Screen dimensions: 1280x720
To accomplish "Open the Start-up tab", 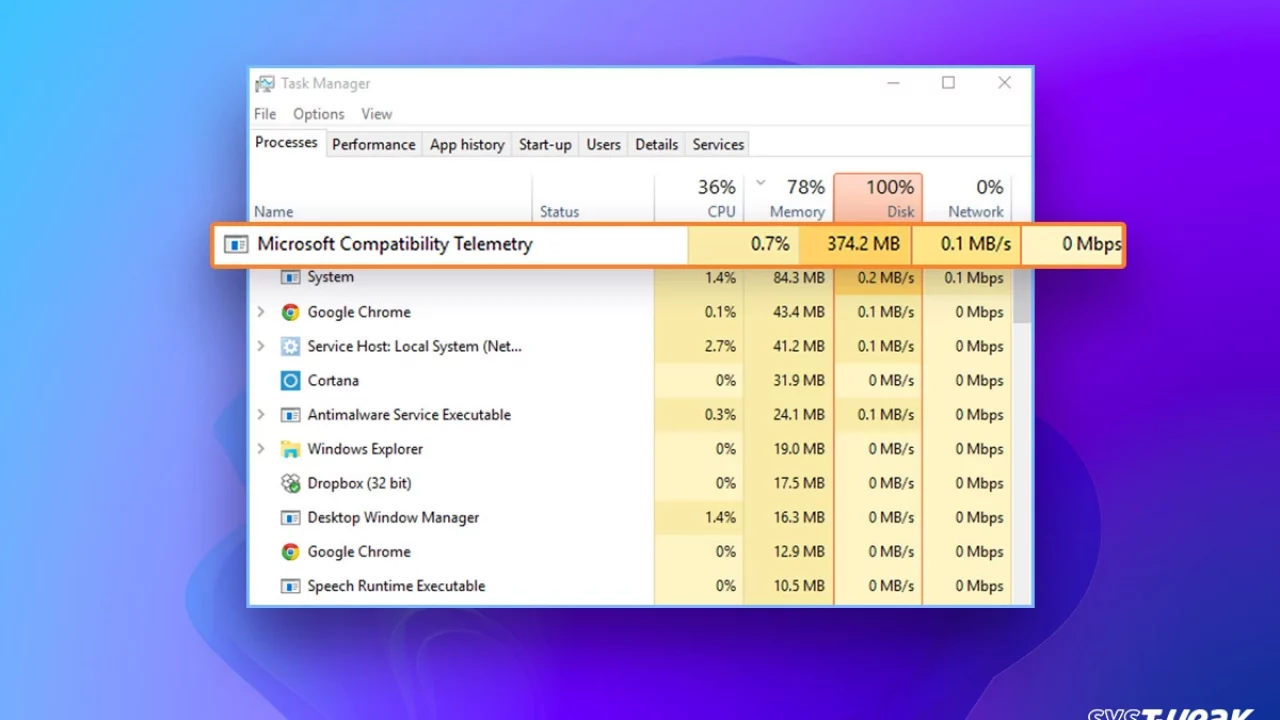I will click(545, 144).
